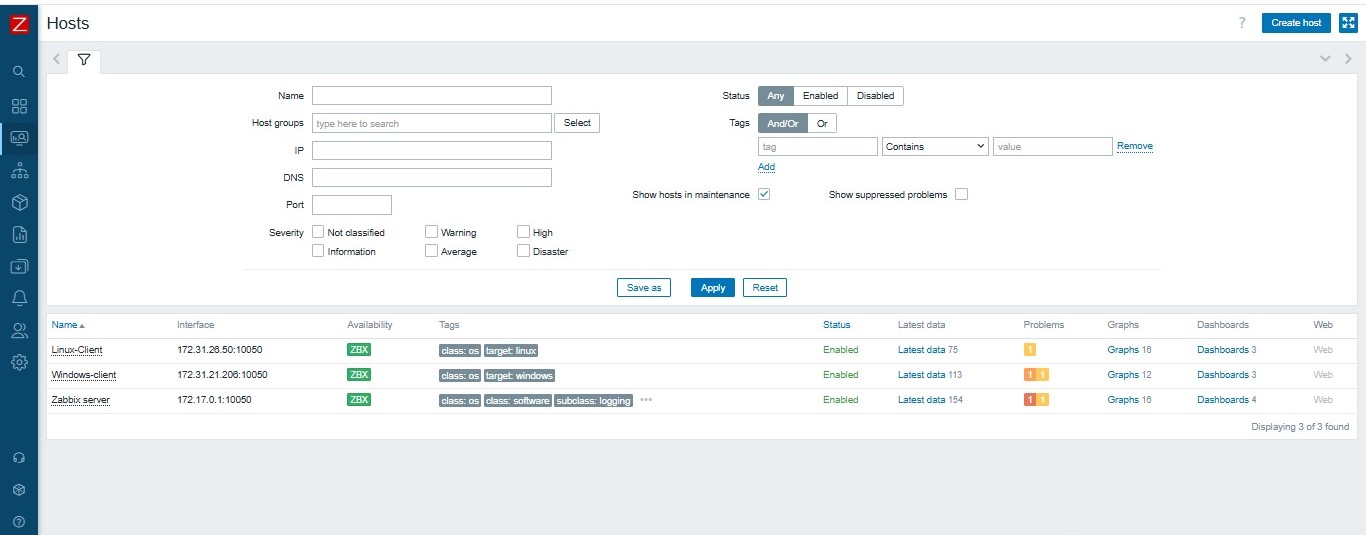
Task: Click Select for host groups
Action: click(577, 123)
